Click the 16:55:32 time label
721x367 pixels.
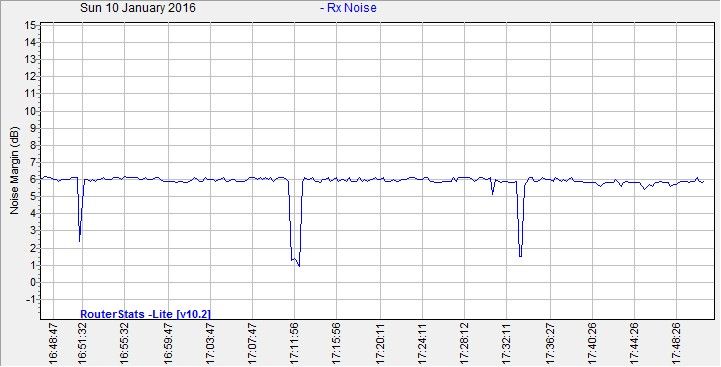tap(125, 343)
